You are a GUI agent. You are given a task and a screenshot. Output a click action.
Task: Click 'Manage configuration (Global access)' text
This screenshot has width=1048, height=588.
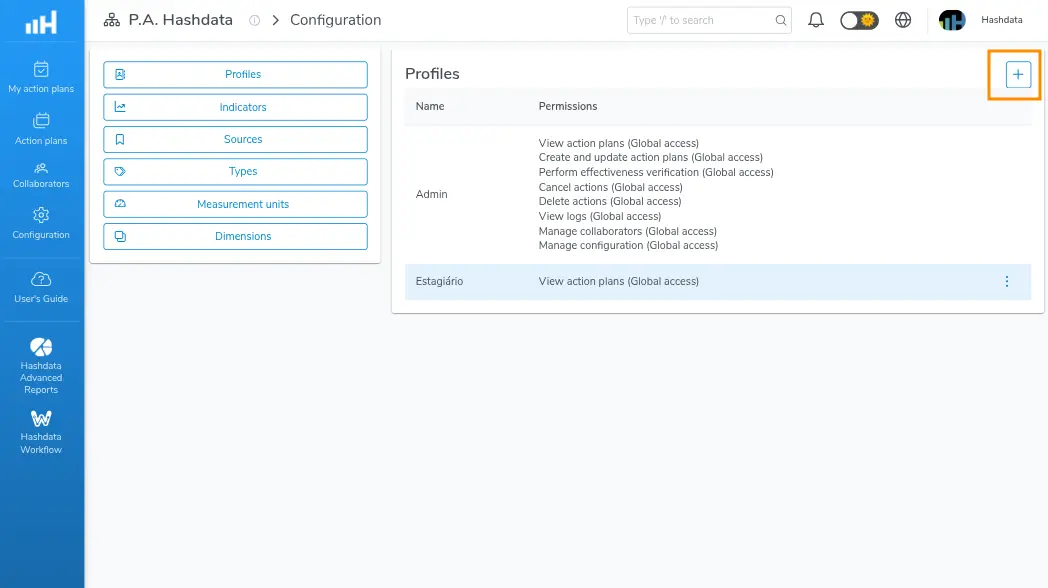pyautogui.click(x=628, y=245)
